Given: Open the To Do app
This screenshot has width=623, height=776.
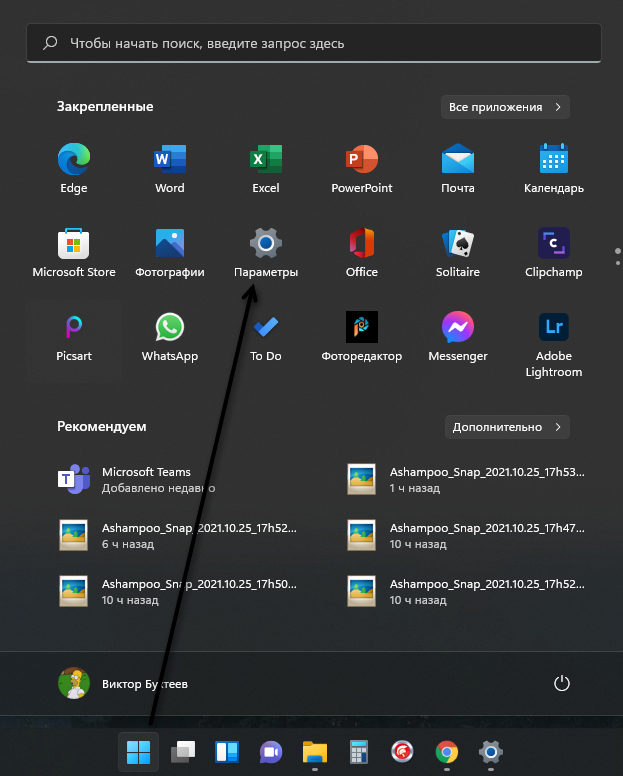Looking at the screenshot, I should (266, 337).
